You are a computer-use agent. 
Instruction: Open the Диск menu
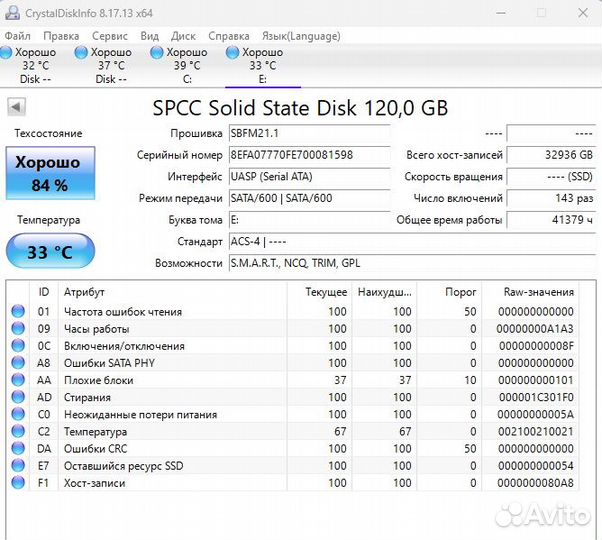point(183,36)
